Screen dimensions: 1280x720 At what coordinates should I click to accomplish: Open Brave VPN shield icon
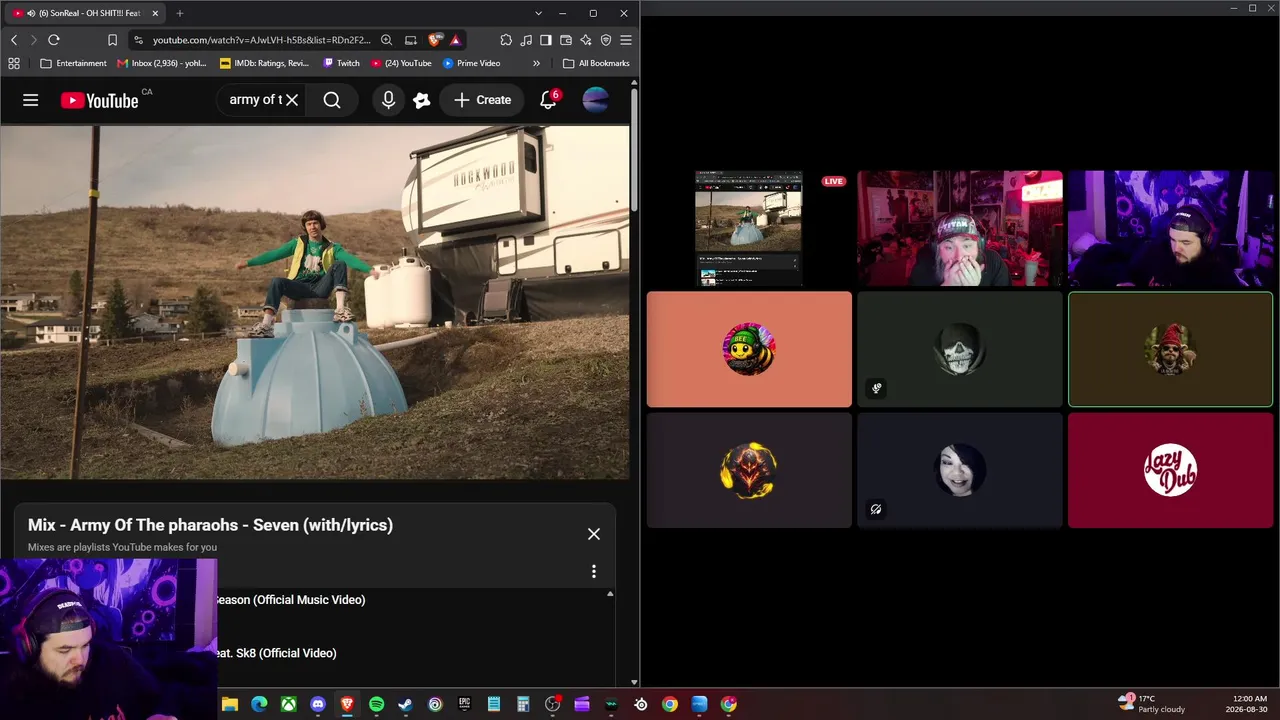[606, 40]
